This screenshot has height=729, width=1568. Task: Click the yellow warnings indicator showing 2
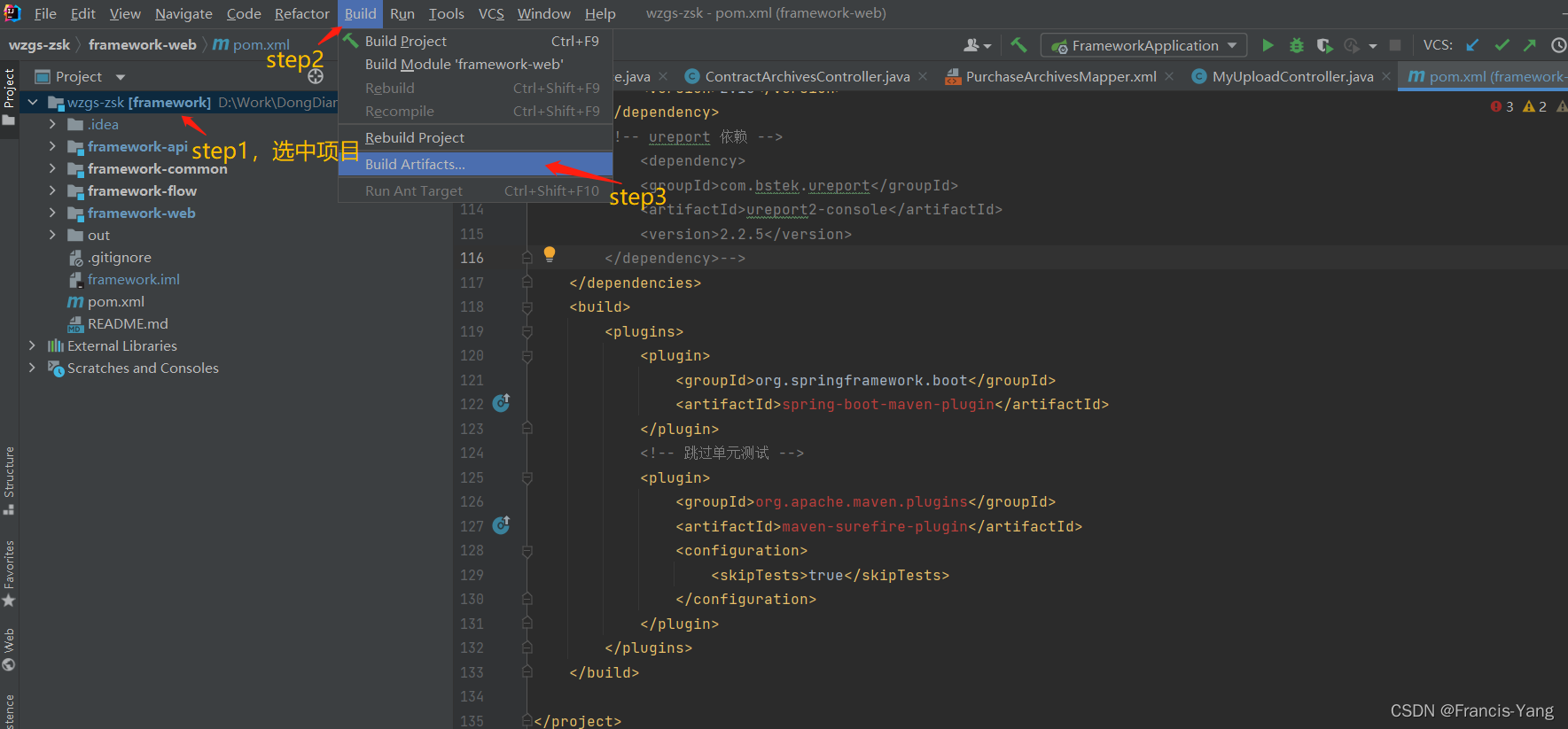1534,106
